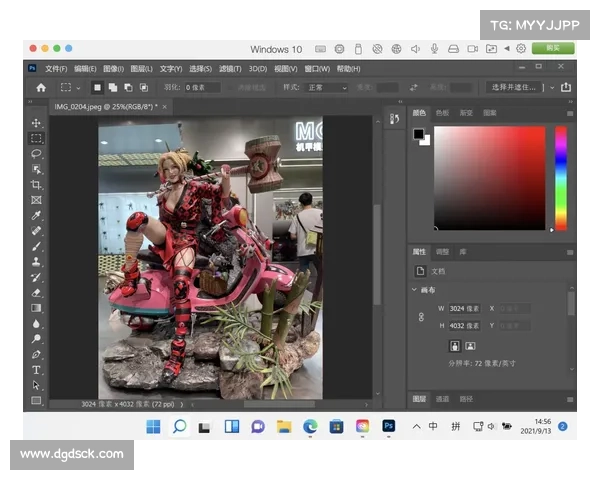
Task: Expand status bar info arrow
Action: (182, 404)
